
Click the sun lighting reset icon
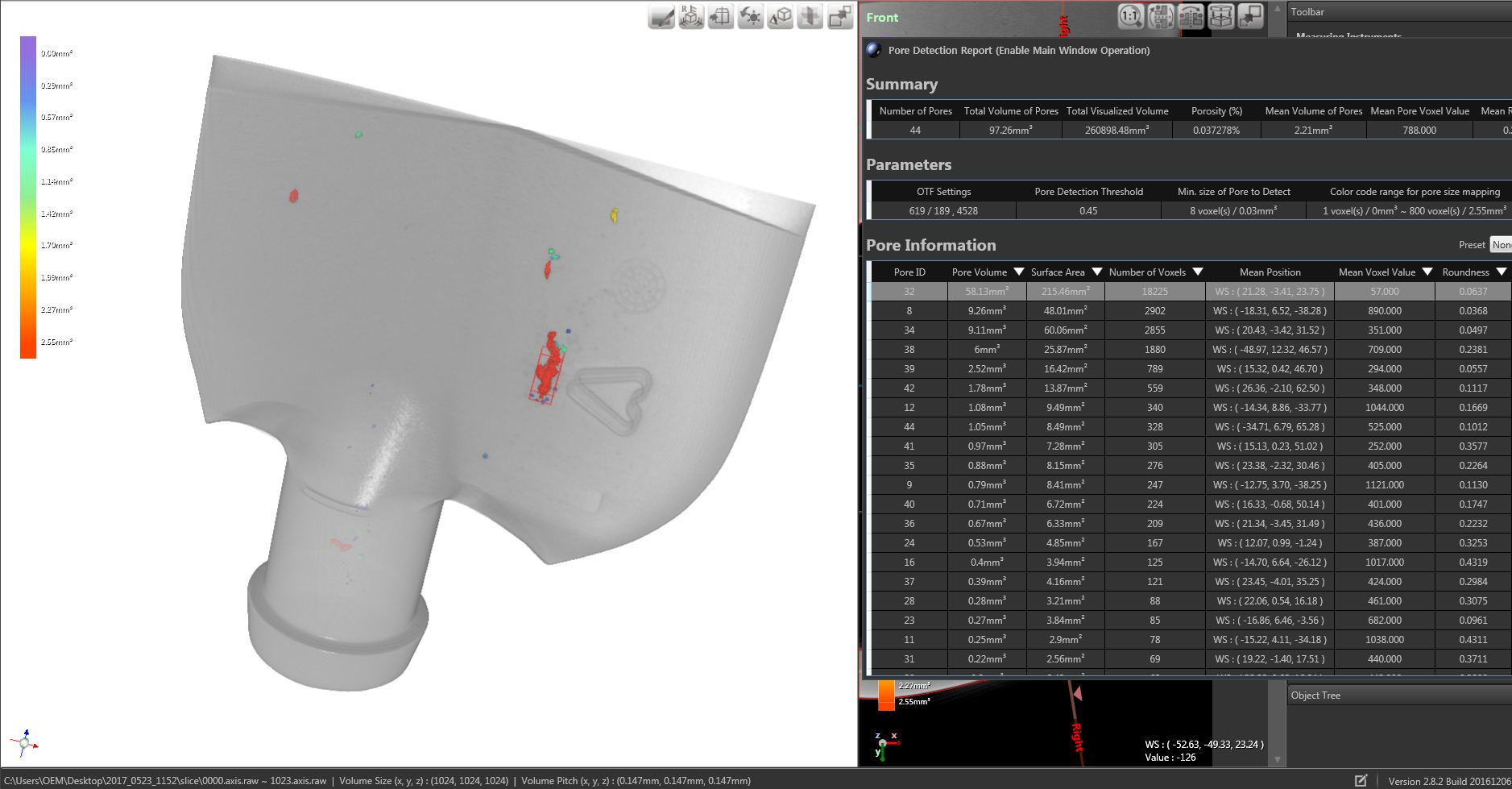point(751,17)
